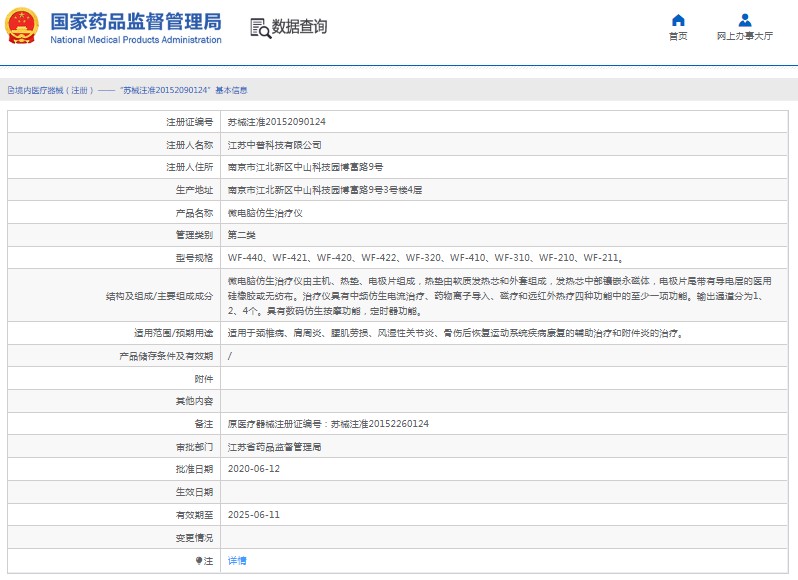Click the 适用范围 usage description text
Viewport: 798px width, 580px height.
[455, 333]
